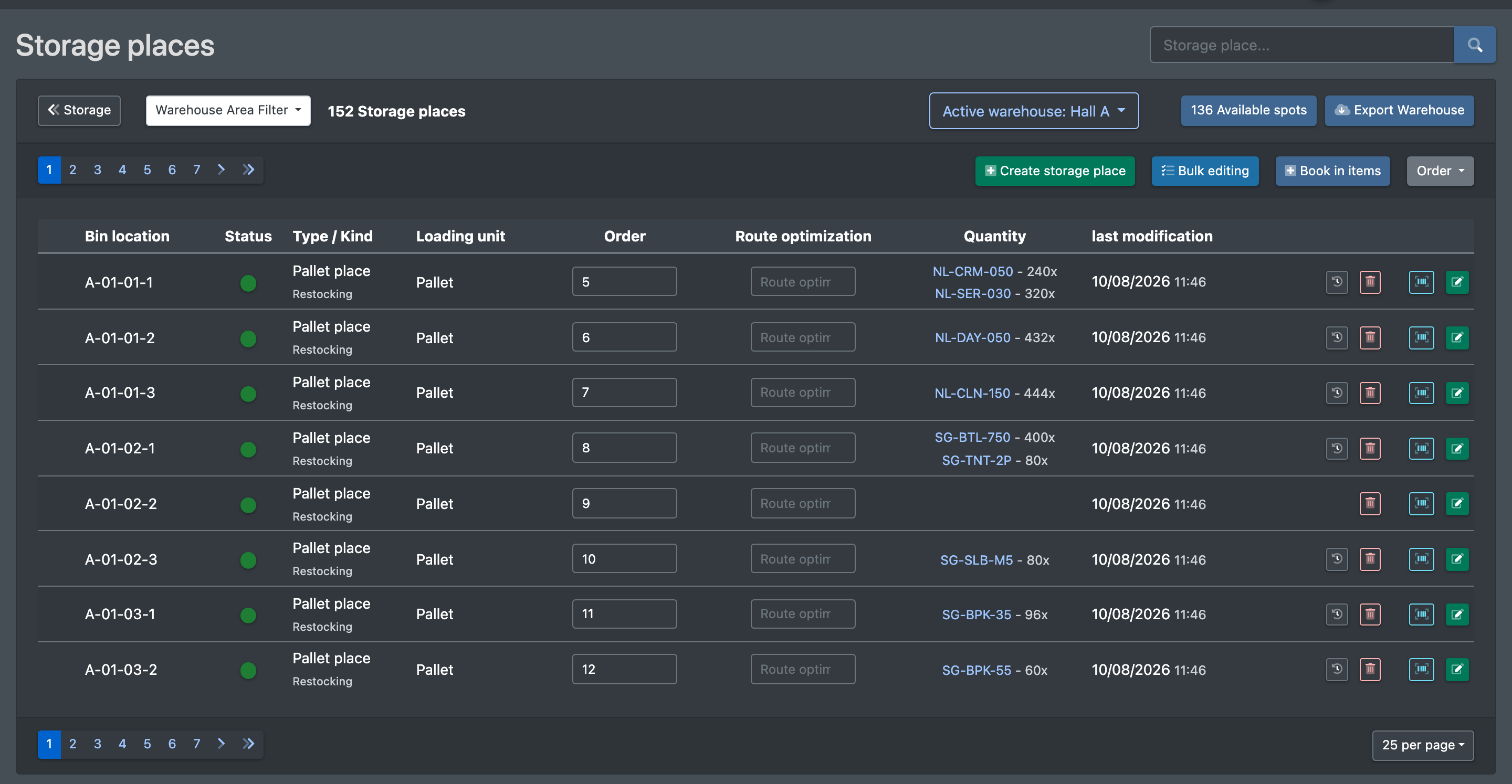Edit storage place A-01-03-2
The height and width of the screenshot is (784, 1512).
[1457, 669]
